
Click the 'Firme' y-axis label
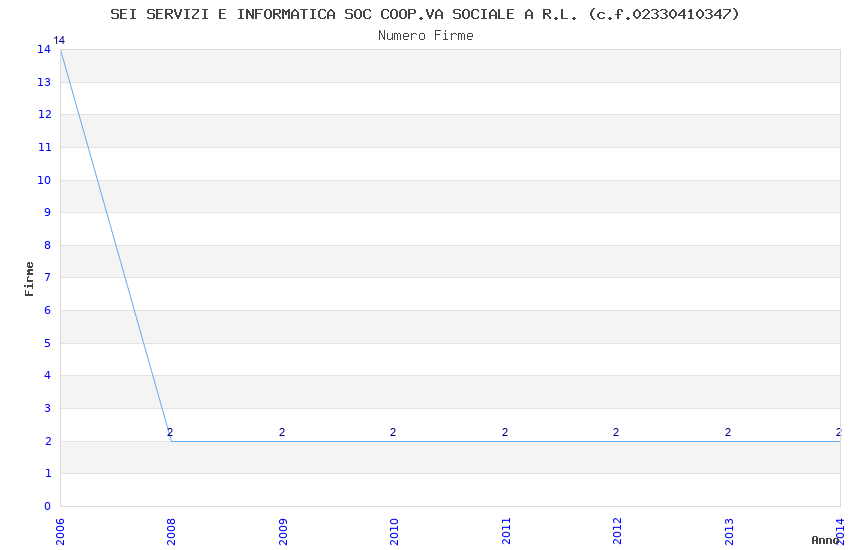[x=29, y=279]
